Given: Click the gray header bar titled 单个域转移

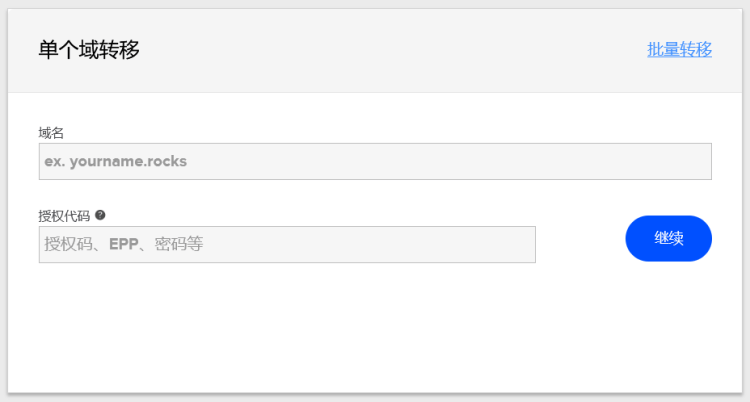Looking at the screenshot, I should (375, 51).
